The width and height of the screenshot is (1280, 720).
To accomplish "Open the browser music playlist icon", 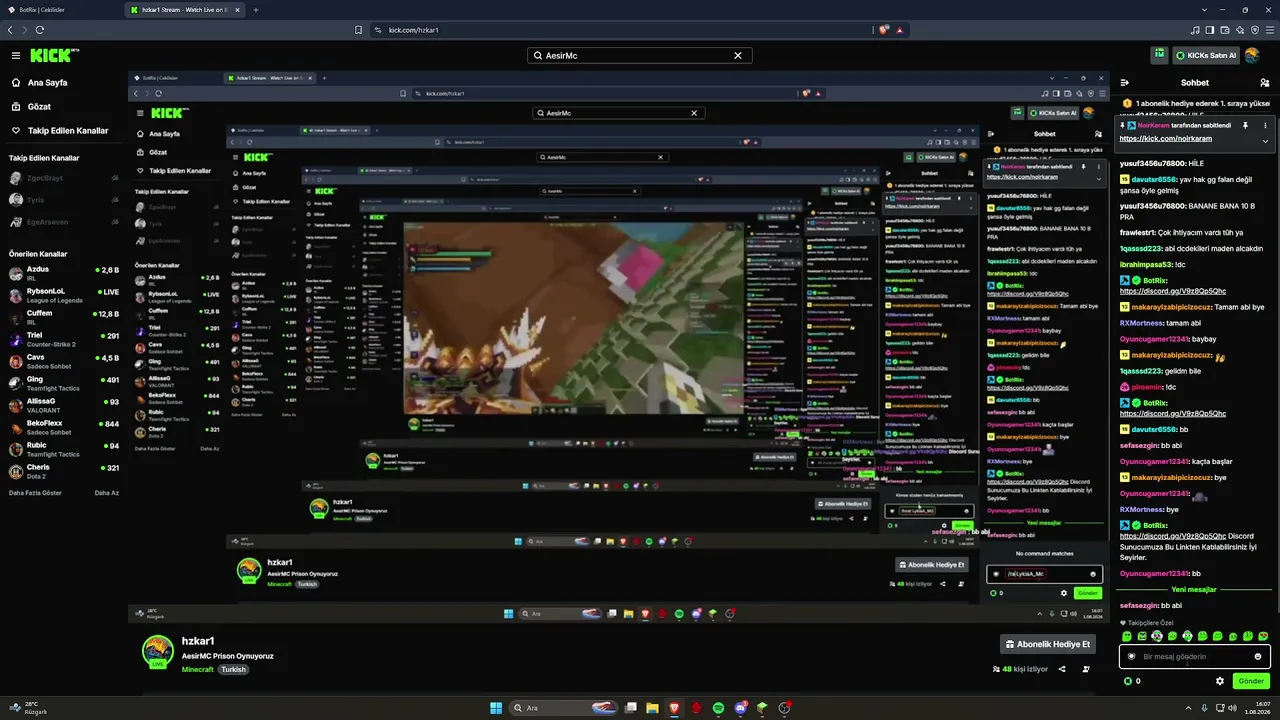I will click(x=1195, y=30).
